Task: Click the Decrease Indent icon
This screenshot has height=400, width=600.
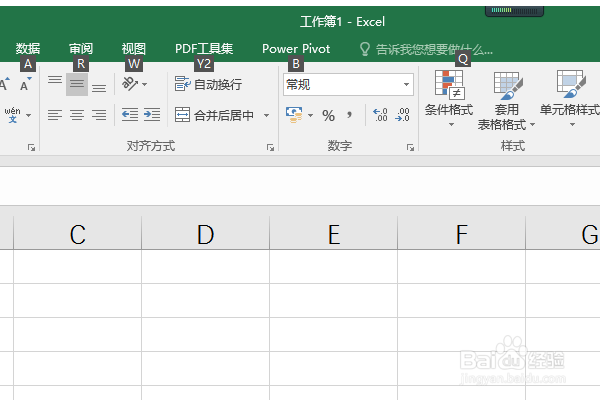Action: (130, 115)
